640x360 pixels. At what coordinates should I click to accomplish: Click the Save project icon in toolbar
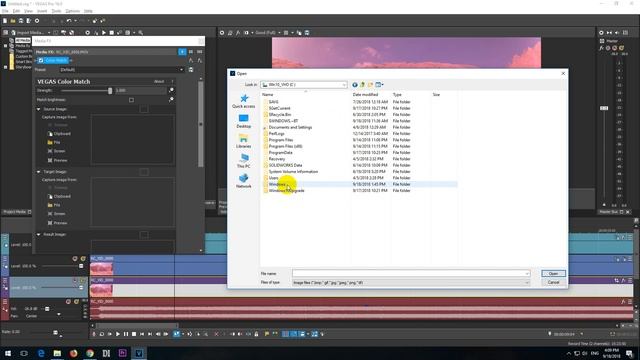point(21,21)
